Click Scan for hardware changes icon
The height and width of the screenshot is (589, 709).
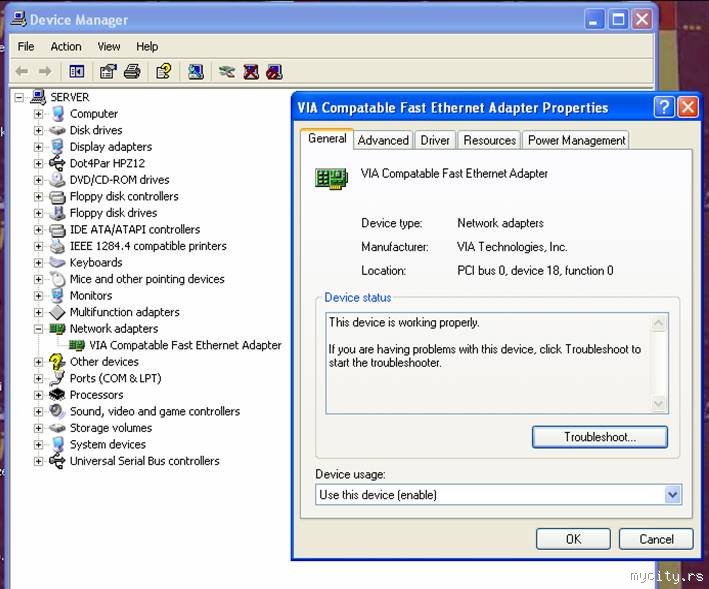[196, 71]
